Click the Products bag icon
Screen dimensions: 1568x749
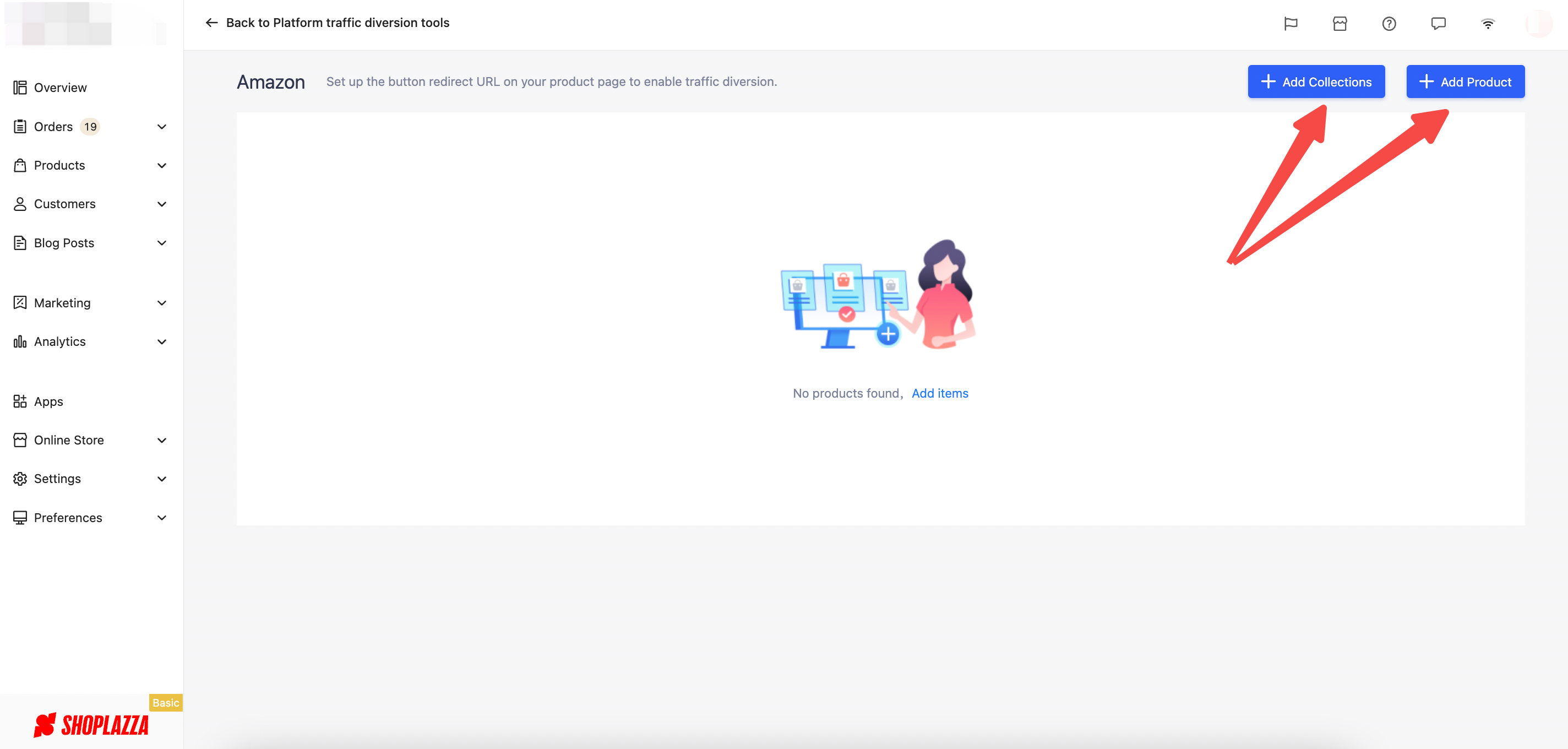point(20,166)
